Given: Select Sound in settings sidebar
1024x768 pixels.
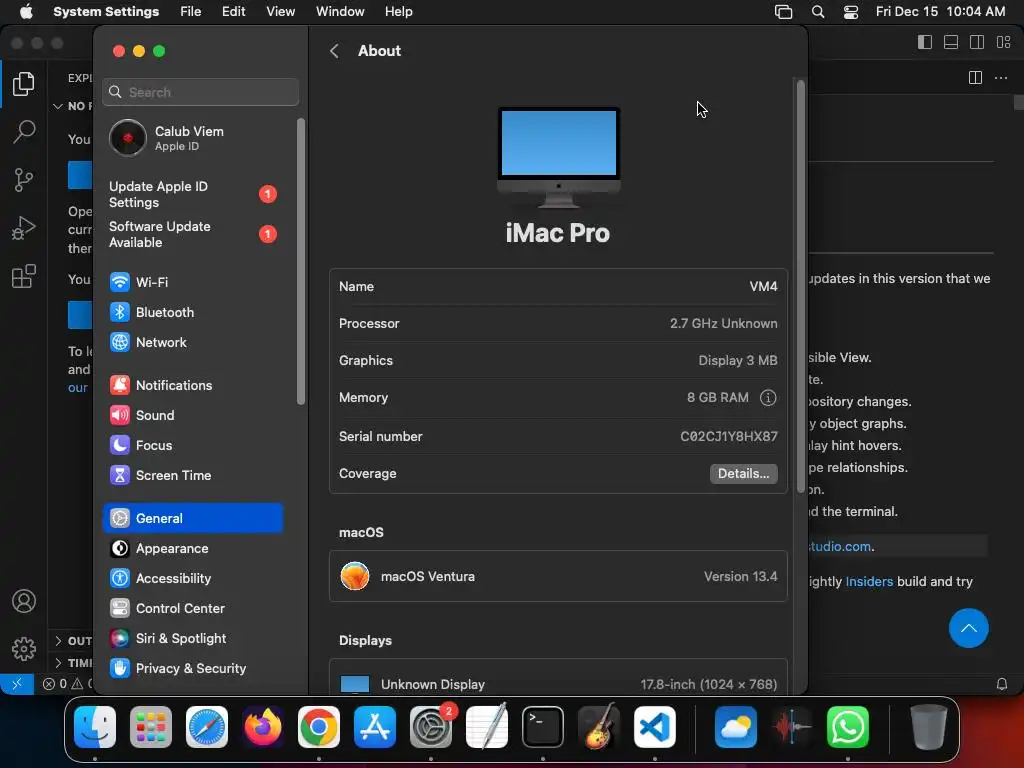Looking at the screenshot, I should (193, 415).
